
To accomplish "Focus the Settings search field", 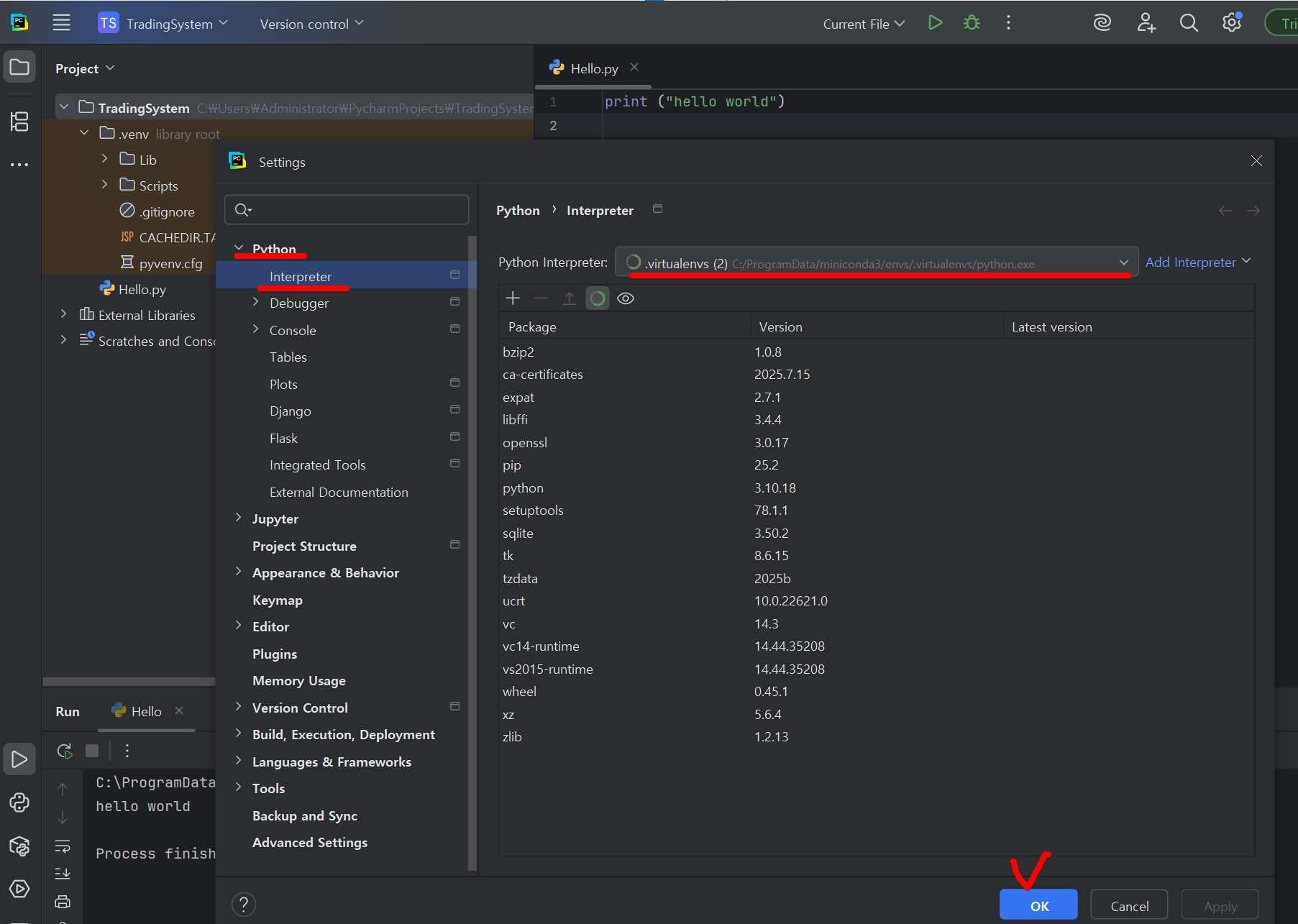I will (347, 210).
